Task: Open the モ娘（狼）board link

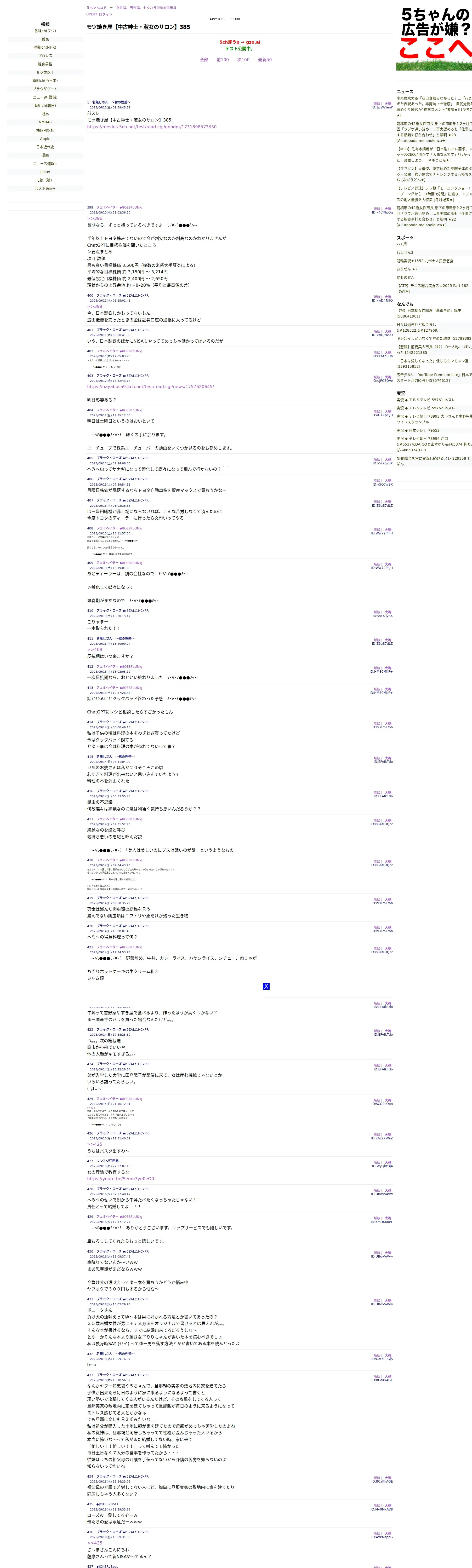Action: coord(45,180)
